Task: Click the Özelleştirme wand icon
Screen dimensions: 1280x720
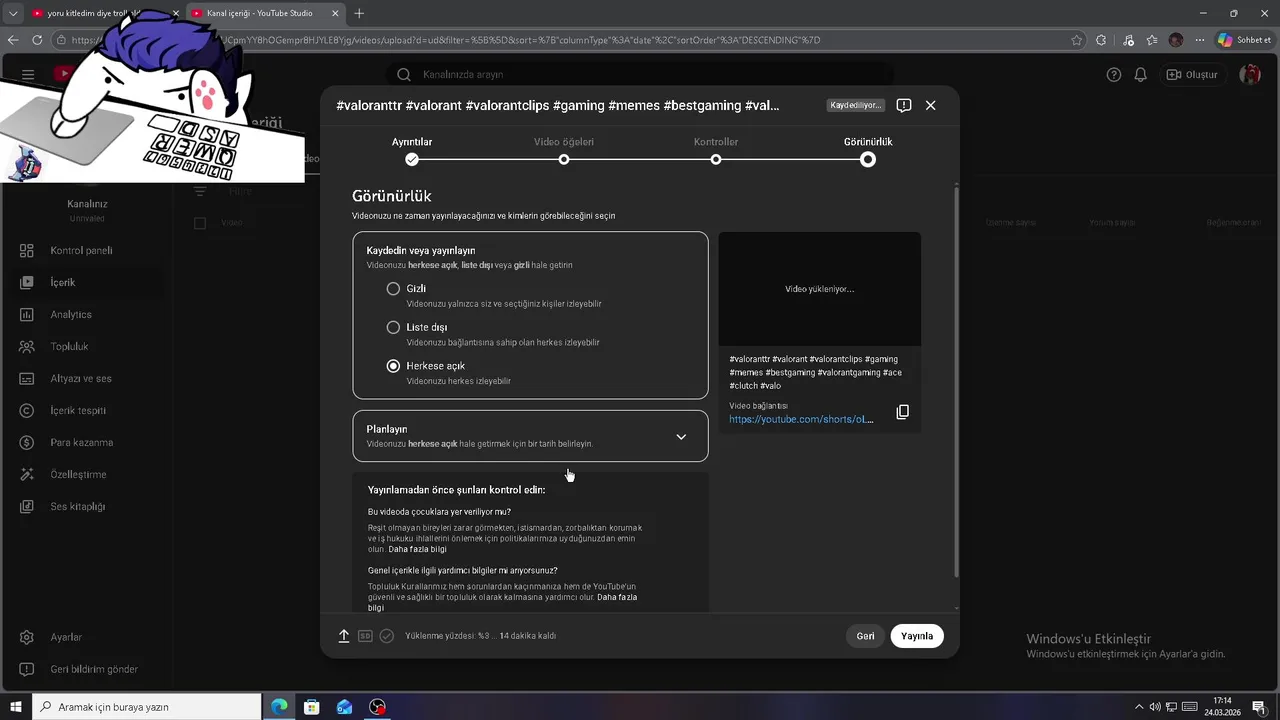Action: point(27,475)
